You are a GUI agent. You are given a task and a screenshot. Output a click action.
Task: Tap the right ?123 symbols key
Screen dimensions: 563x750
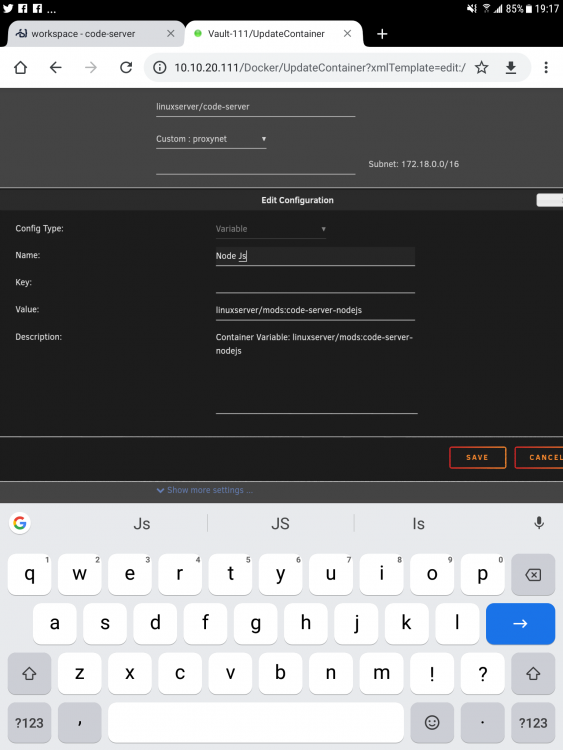pyautogui.click(x=533, y=723)
